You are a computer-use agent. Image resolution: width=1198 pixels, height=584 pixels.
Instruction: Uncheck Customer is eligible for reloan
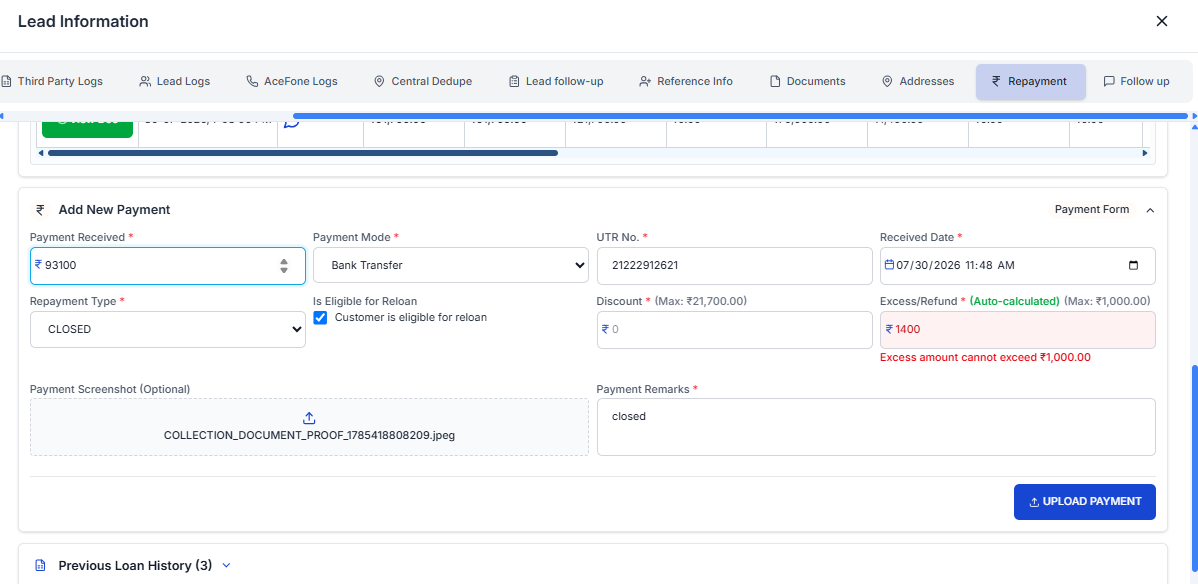(321, 317)
